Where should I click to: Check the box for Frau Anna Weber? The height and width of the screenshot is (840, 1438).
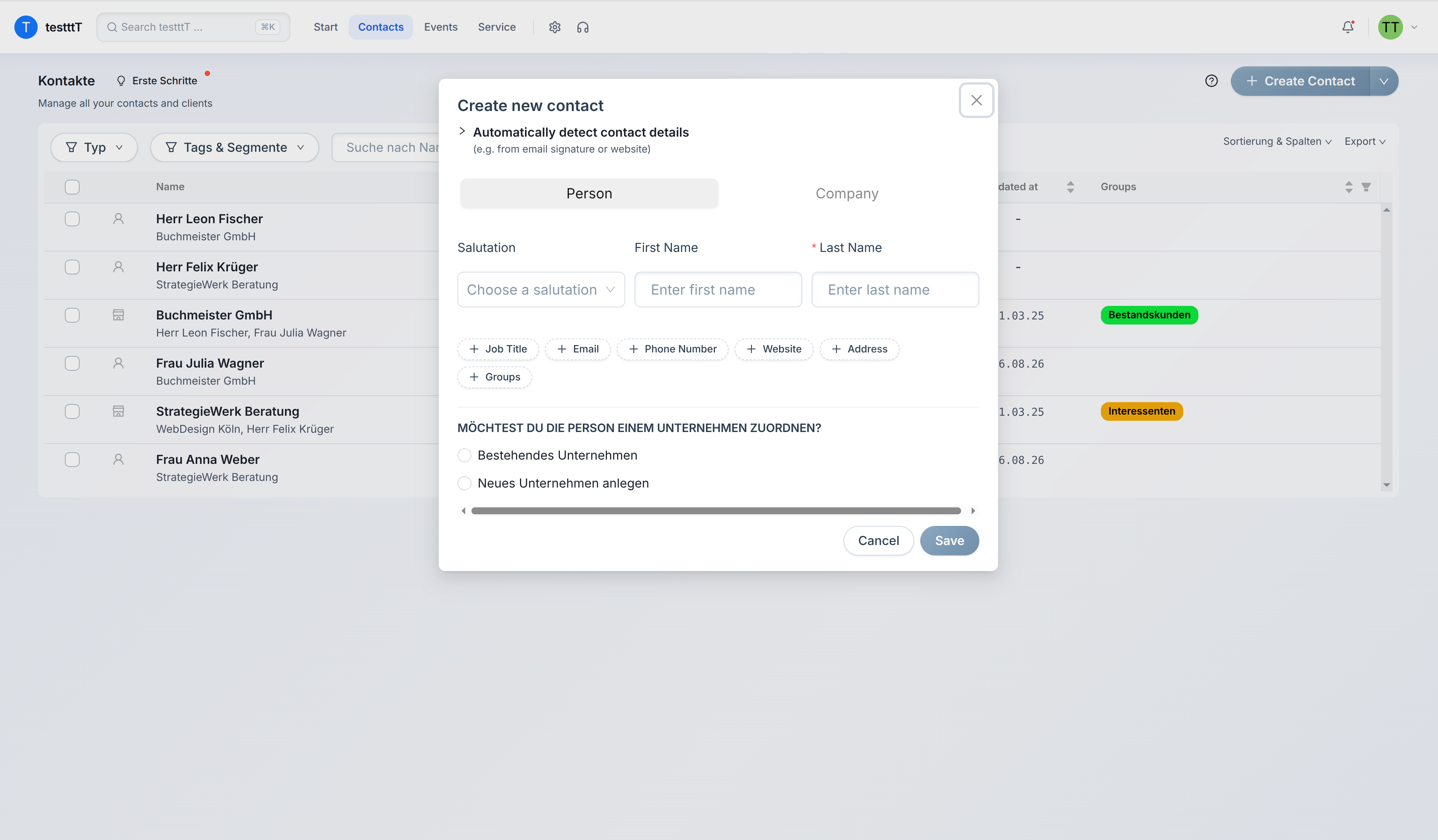[x=72, y=460]
